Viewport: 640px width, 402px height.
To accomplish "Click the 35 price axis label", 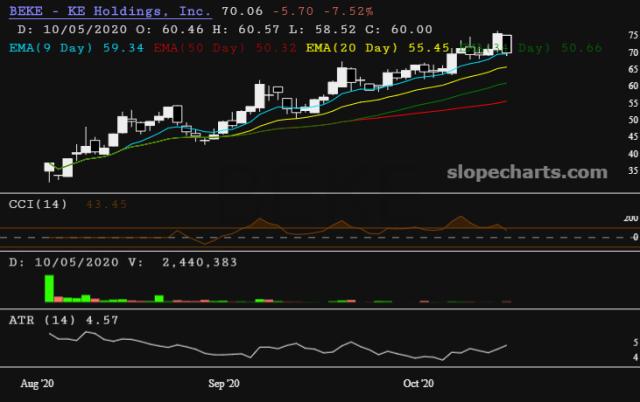I will pyautogui.click(x=630, y=171).
